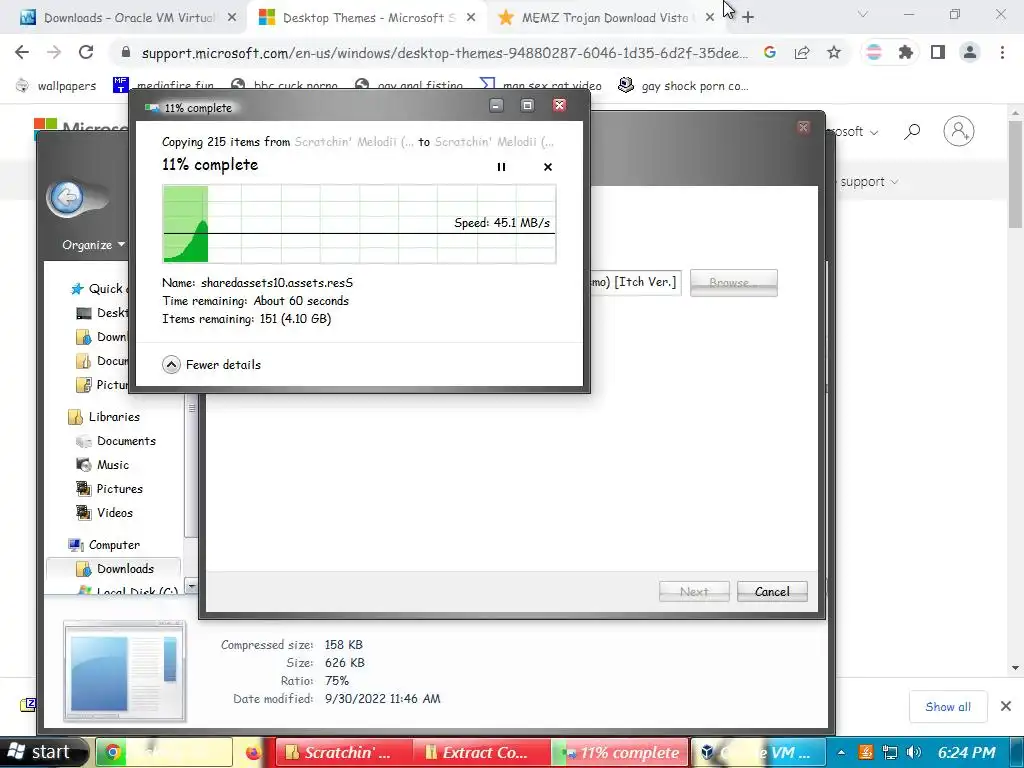Close the downloads bar
The height and width of the screenshot is (768, 1024).
point(1006,706)
